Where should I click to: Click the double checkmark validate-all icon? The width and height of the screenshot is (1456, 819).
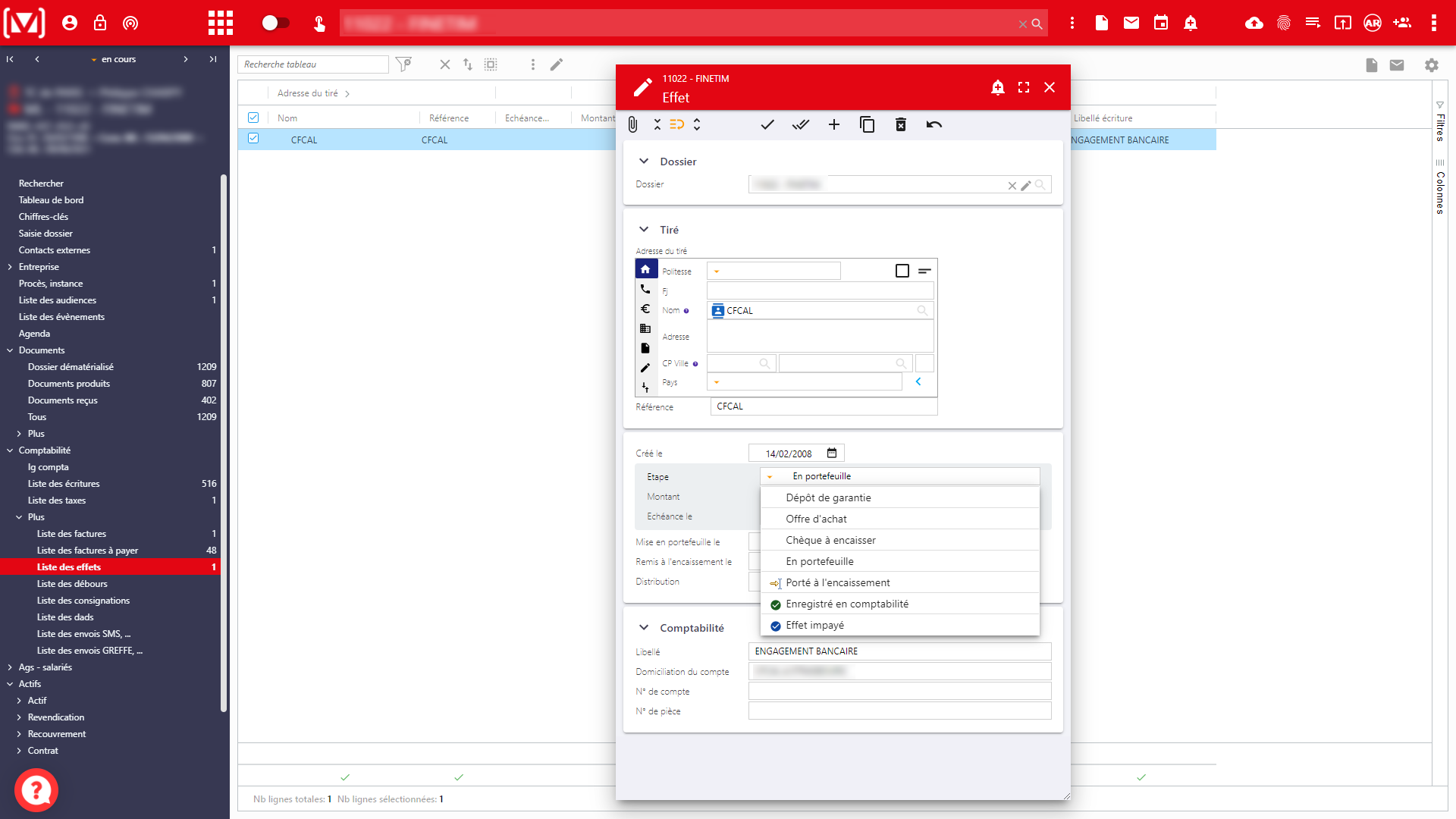click(801, 124)
